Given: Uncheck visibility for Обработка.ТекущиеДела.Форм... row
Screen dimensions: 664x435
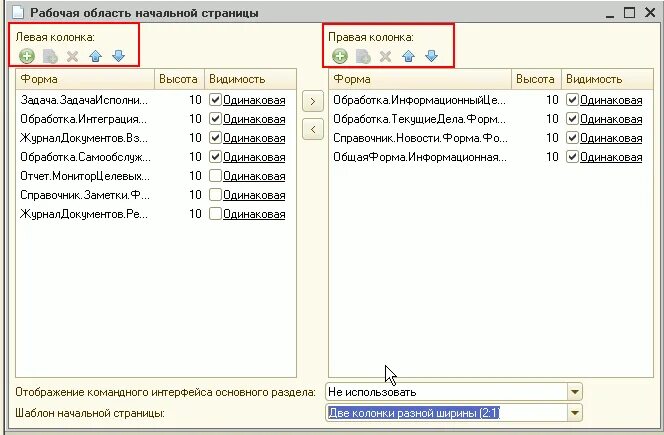Looking at the screenshot, I should click(x=572, y=119).
